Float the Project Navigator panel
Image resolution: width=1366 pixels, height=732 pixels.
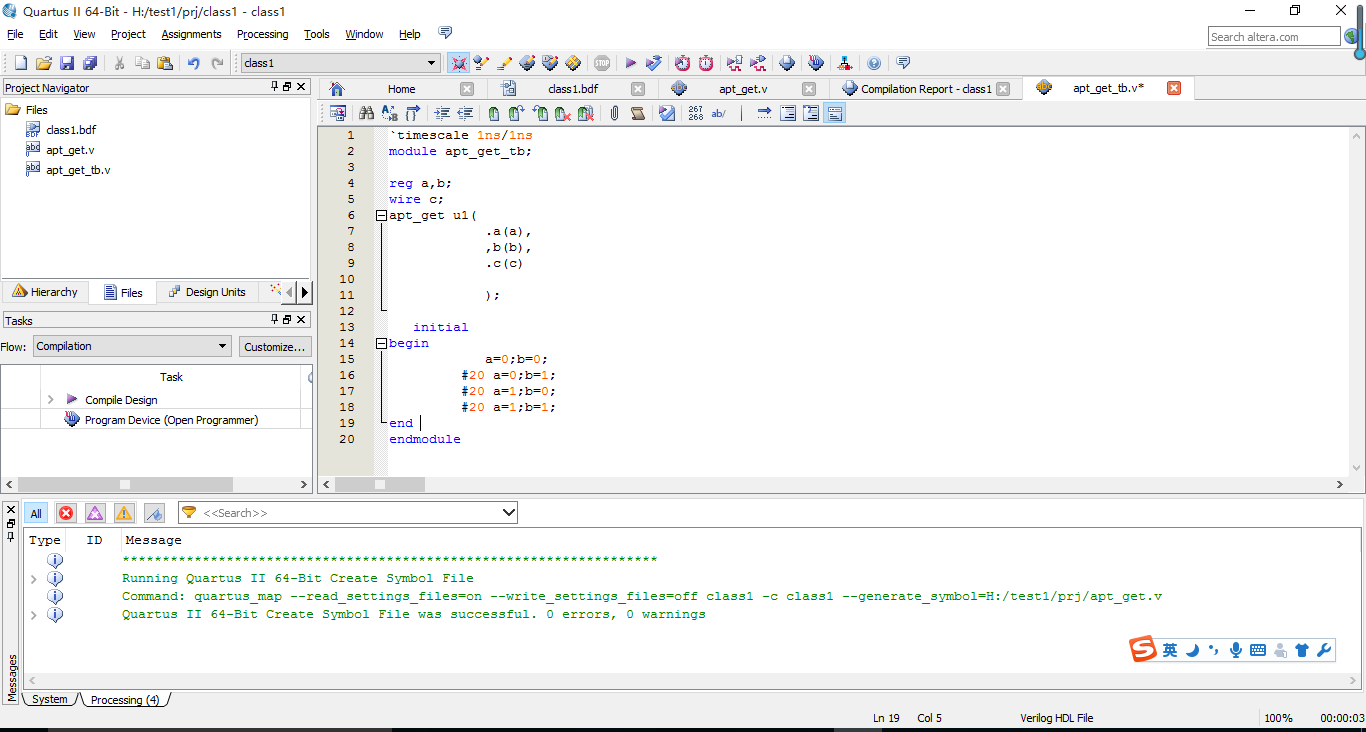click(x=287, y=87)
